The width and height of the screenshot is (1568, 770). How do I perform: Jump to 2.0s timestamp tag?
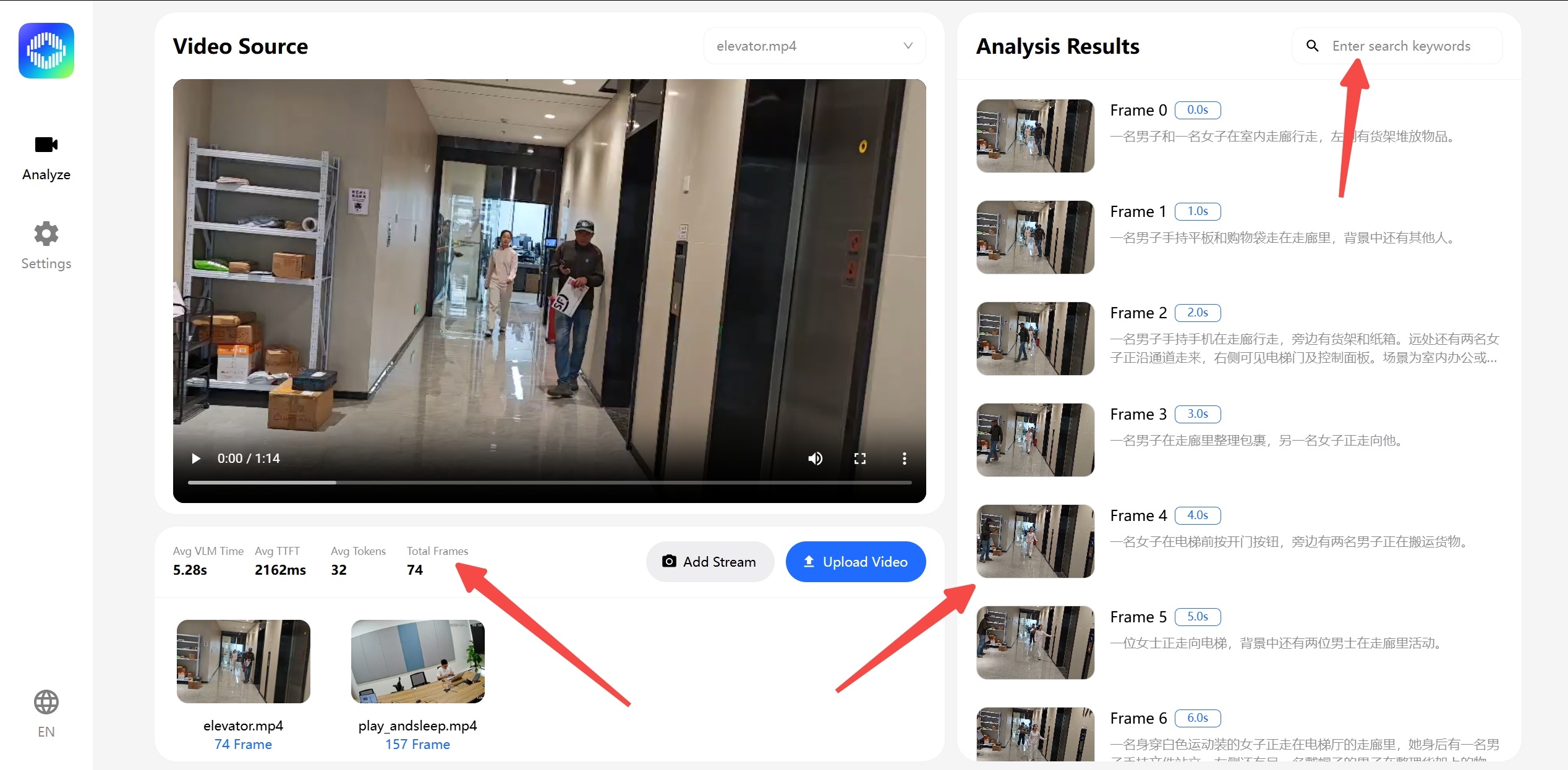click(x=1198, y=313)
